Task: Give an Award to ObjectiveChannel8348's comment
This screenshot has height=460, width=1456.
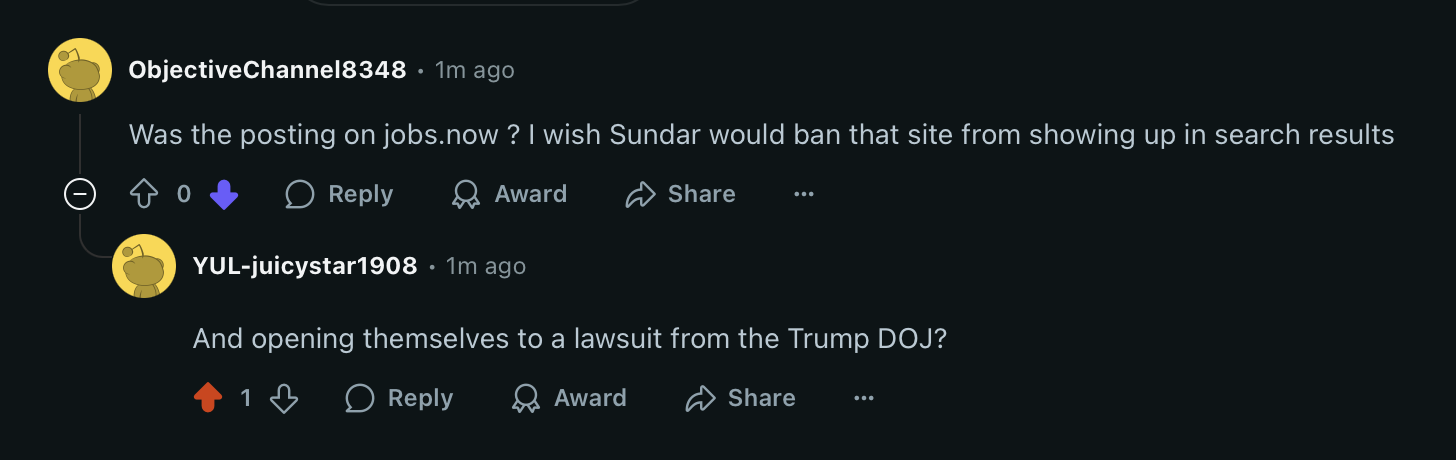Action: tap(509, 194)
